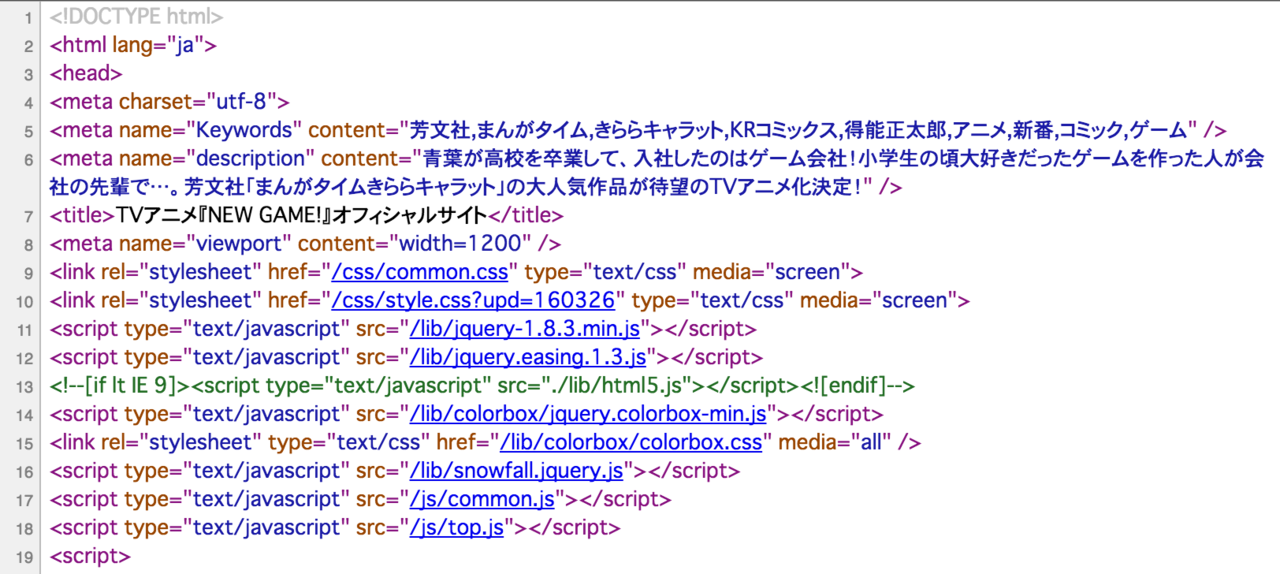Open the /css/style.css?upd=160326 link
The width and height of the screenshot is (1280, 574).
pyautogui.click(x=472, y=300)
